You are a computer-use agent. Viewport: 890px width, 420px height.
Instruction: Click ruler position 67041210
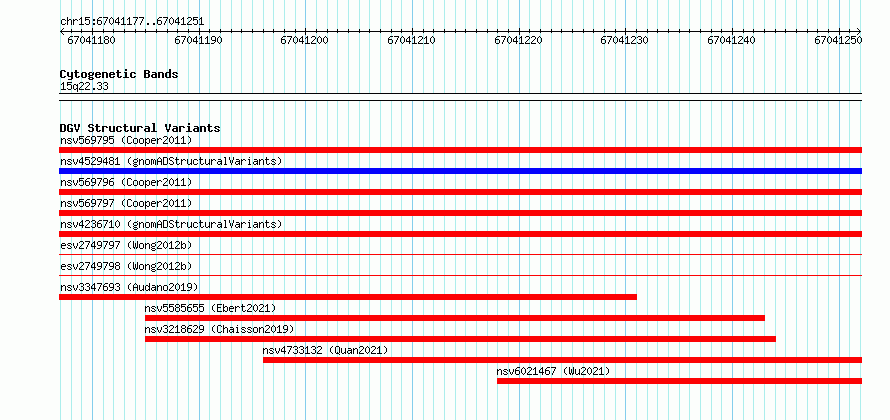click(x=412, y=40)
